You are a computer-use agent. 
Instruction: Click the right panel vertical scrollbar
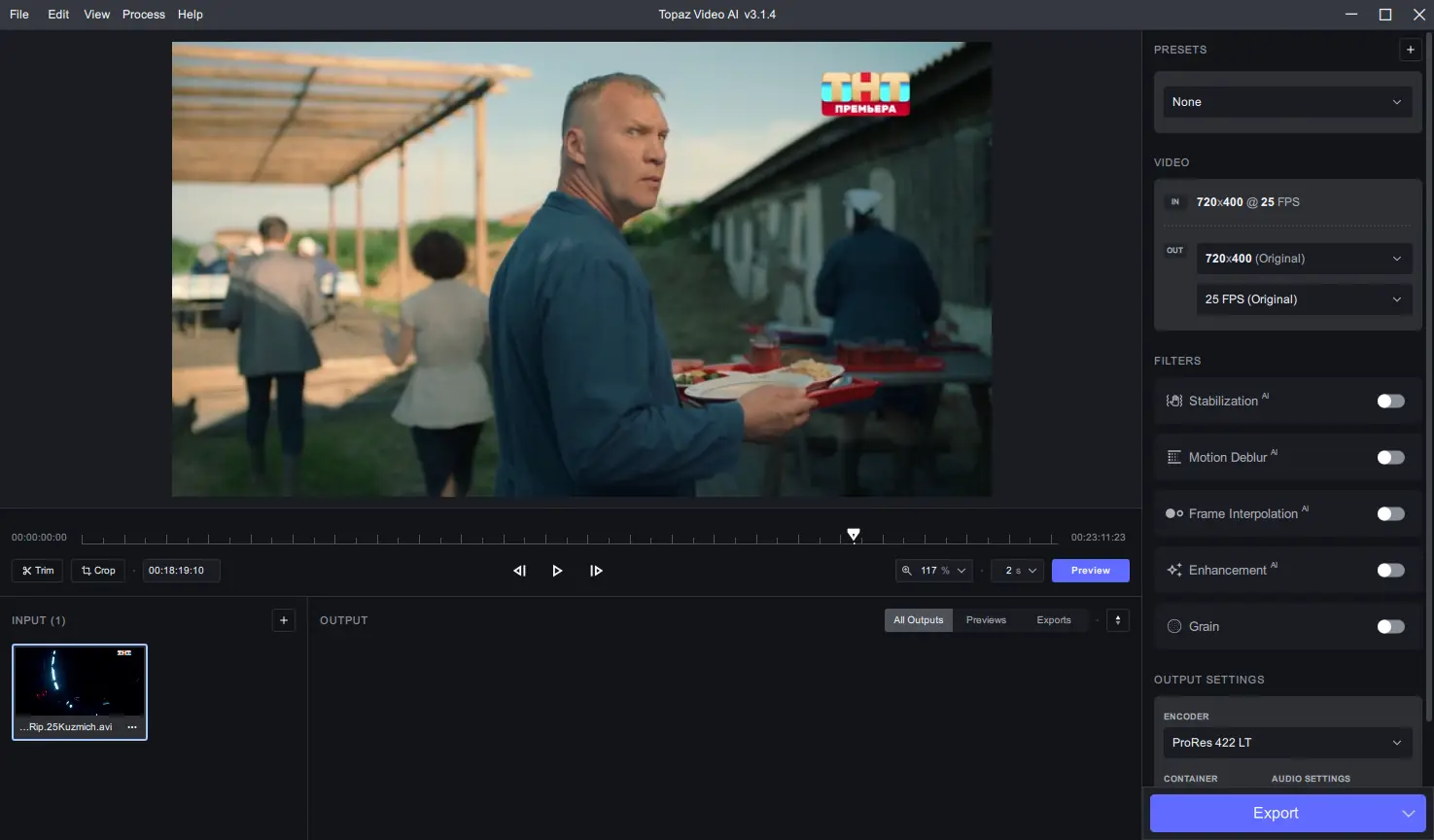click(1429, 379)
